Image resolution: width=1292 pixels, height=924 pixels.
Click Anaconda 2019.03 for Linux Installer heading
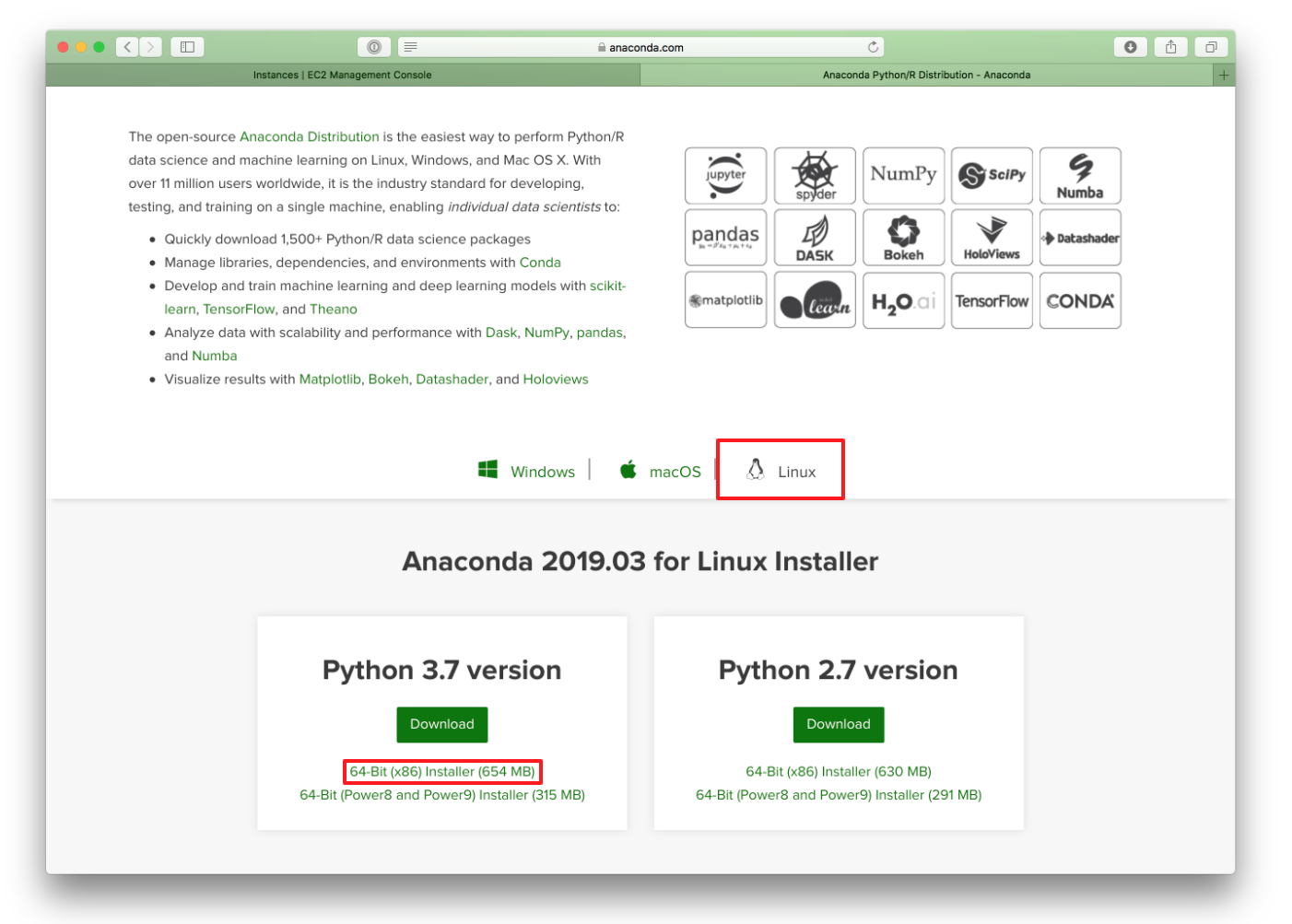pyautogui.click(x=640, y=561)
